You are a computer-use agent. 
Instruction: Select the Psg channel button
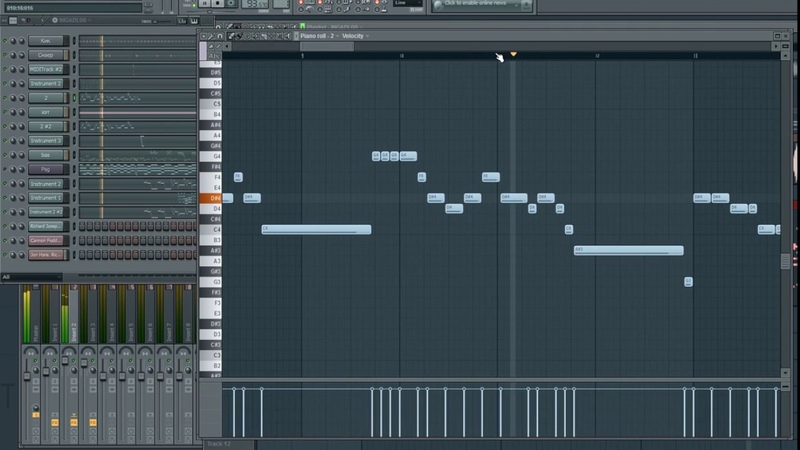(46, 169)
